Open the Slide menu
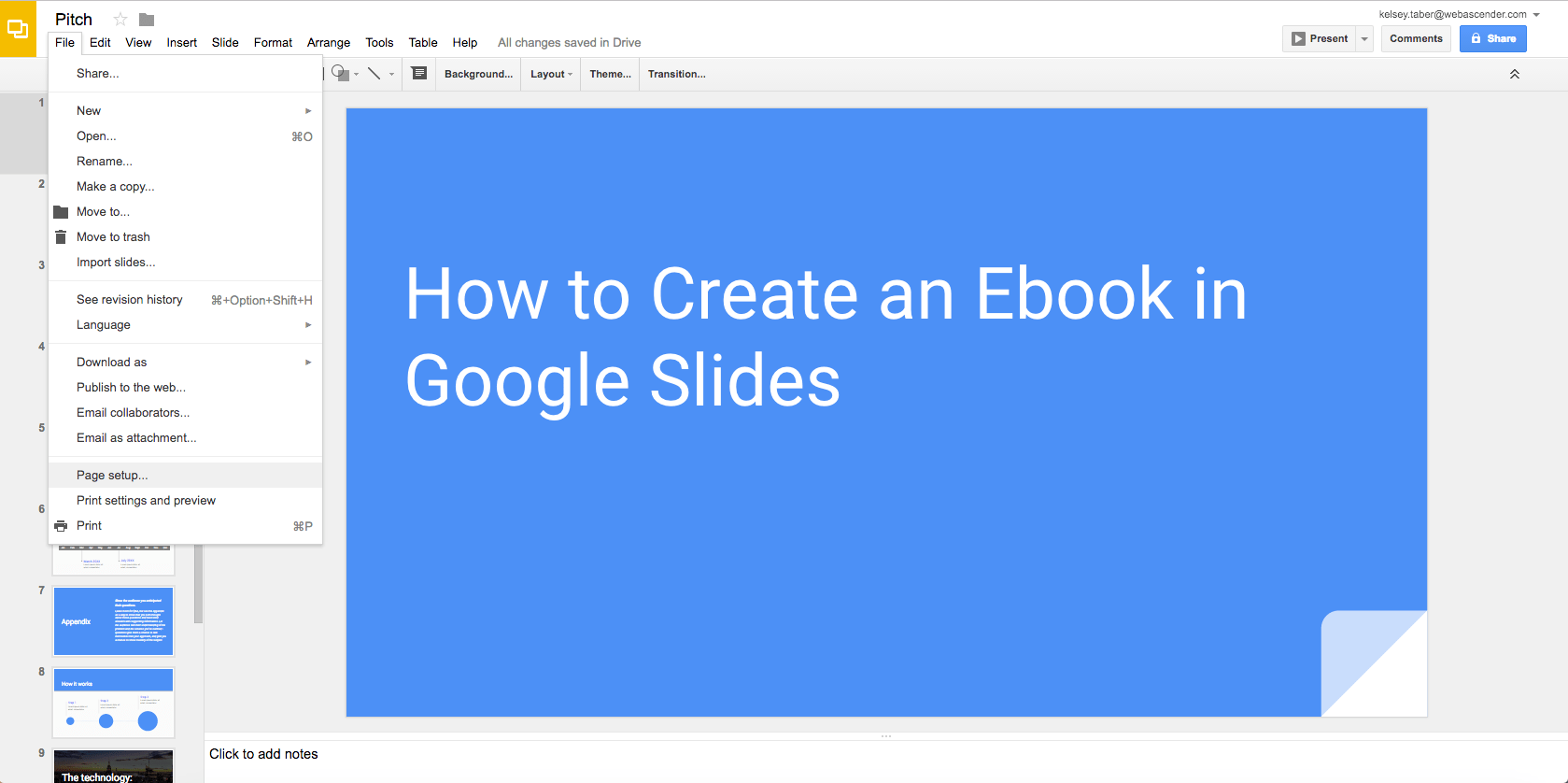The width and height of the screenshot is (1568, 783). 225,42
